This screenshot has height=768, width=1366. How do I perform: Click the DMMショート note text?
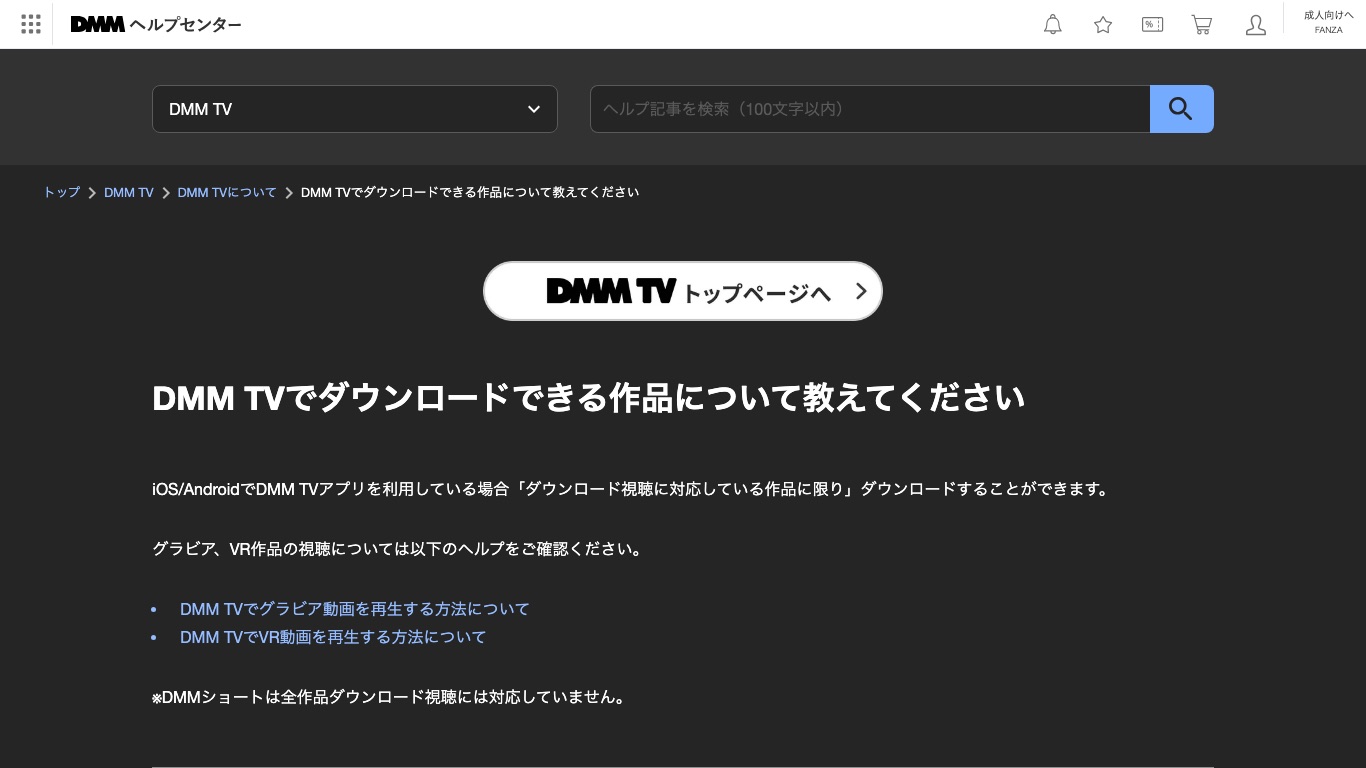pyautogui.click(x=391, y=697)
